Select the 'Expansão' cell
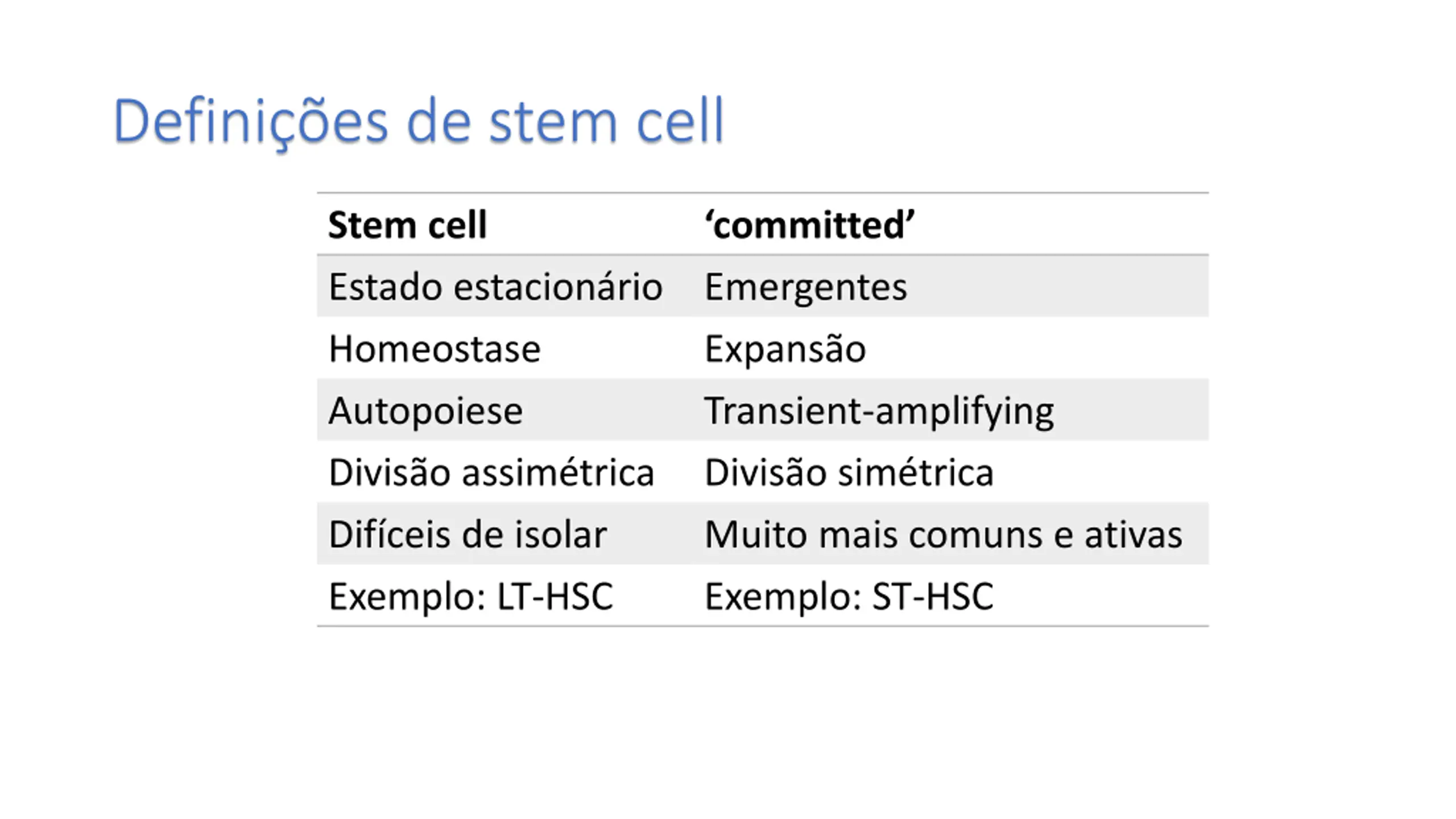The image size is (1456, 819). point(951,348)
